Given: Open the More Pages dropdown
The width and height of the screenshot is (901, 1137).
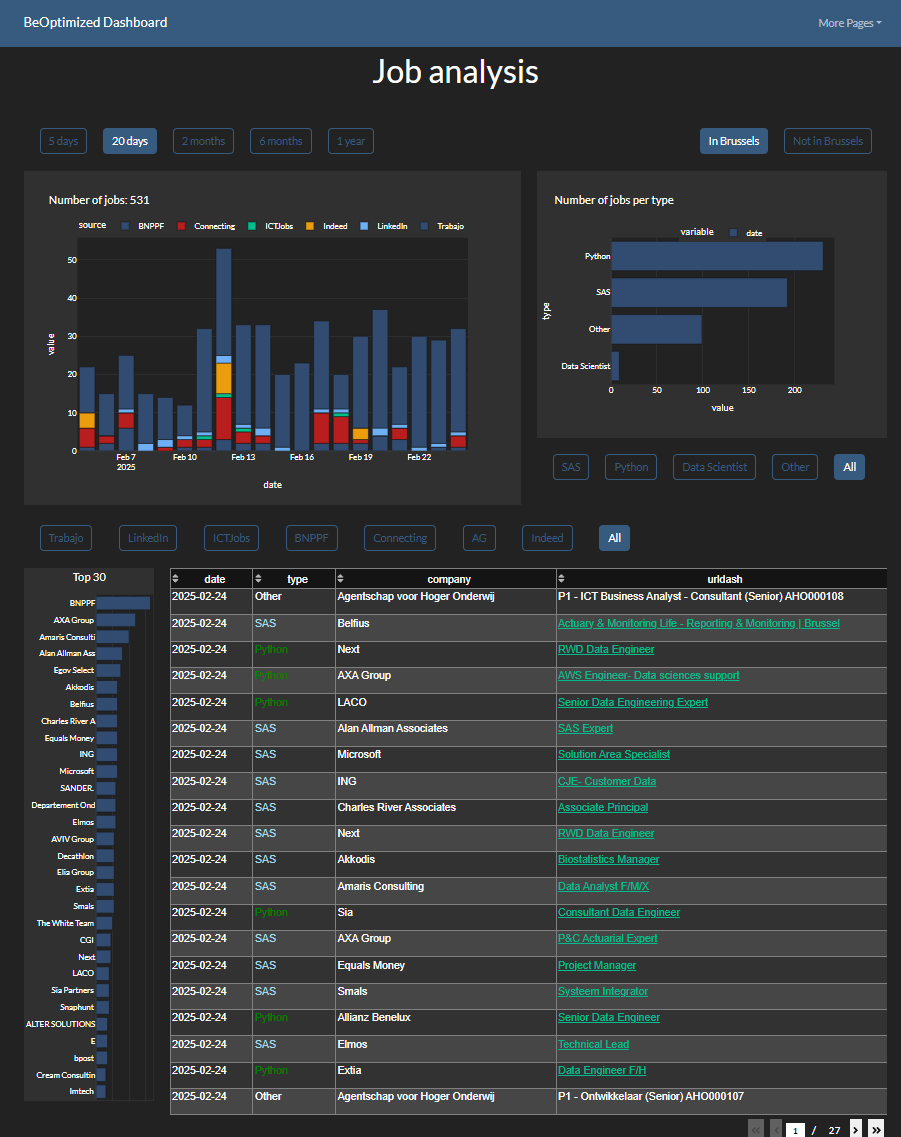Looking at the screenshot, I should (x=849, y=22).
